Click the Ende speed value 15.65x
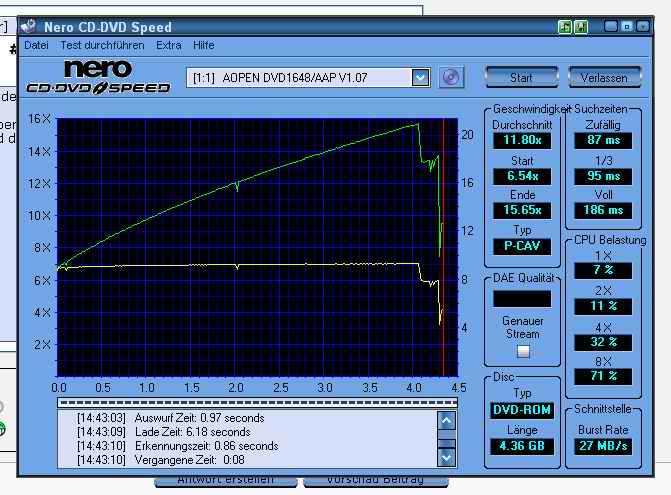Viewport: 671px width, 495px height. click(522, 210)
